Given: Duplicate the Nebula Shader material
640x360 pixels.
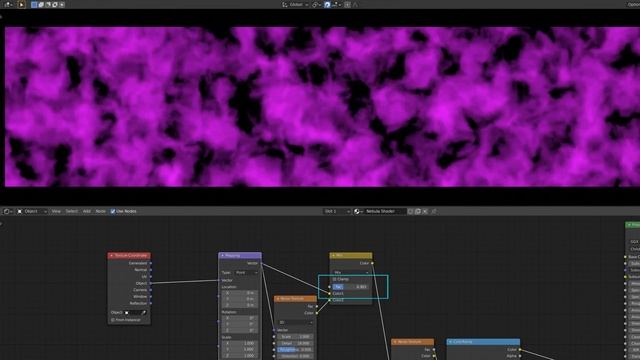Looking at the screenshot, I should (x=418, y=211).
